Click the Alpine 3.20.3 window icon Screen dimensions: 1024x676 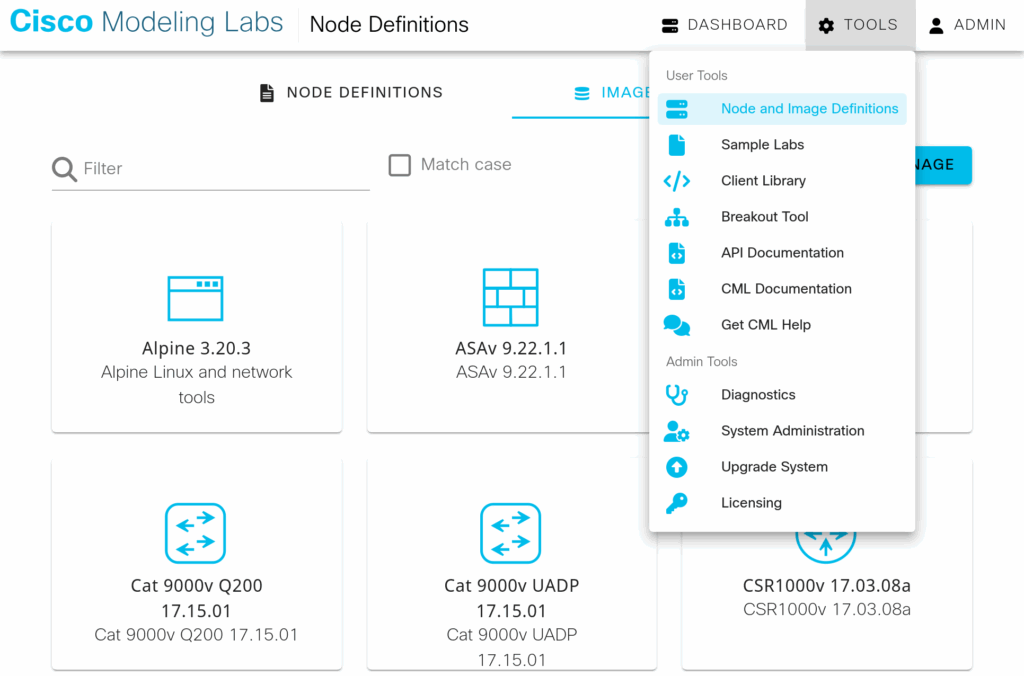pyautogui.click(x=195, y=298)
